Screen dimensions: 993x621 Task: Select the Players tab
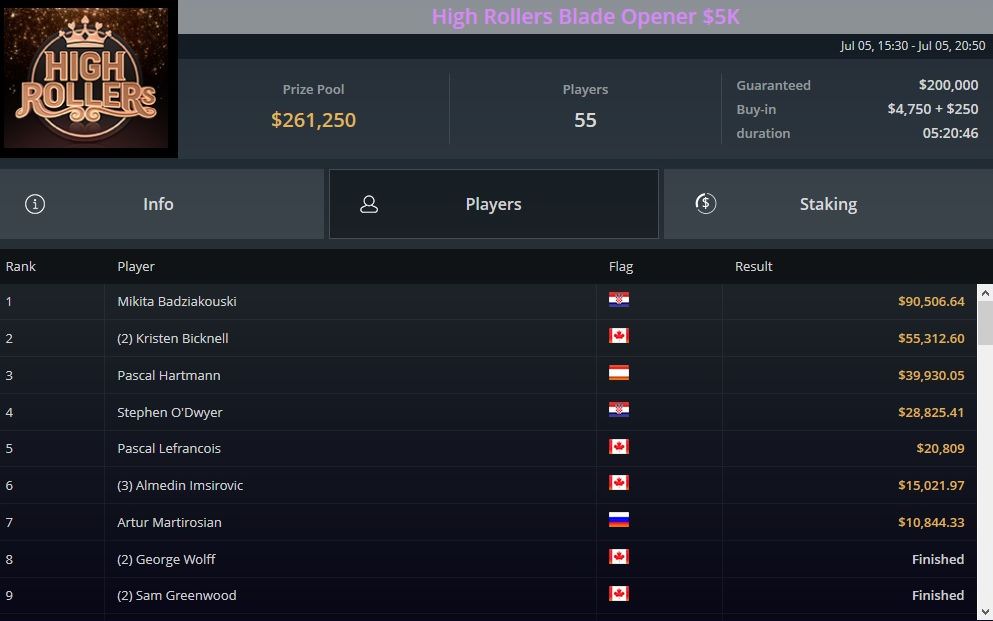(493, 204)
